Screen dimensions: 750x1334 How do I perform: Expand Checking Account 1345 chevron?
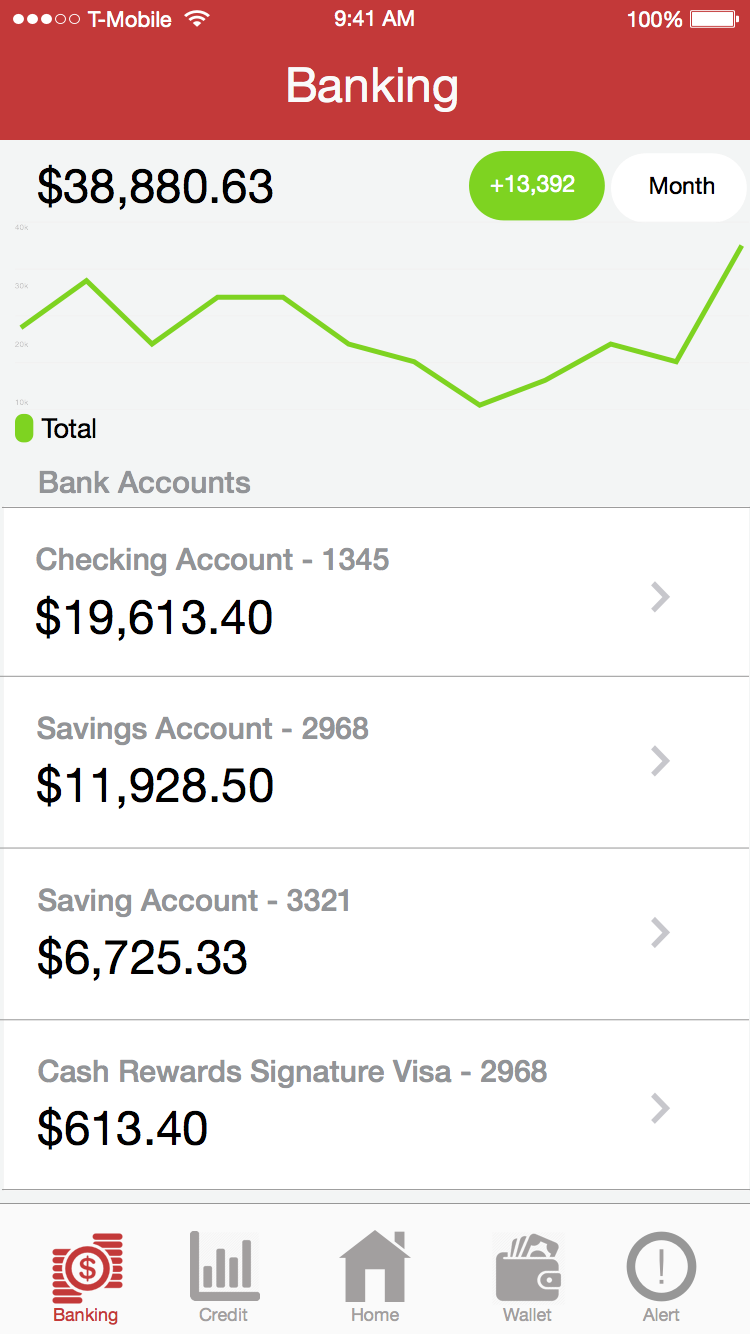click(x=660, y=597)
